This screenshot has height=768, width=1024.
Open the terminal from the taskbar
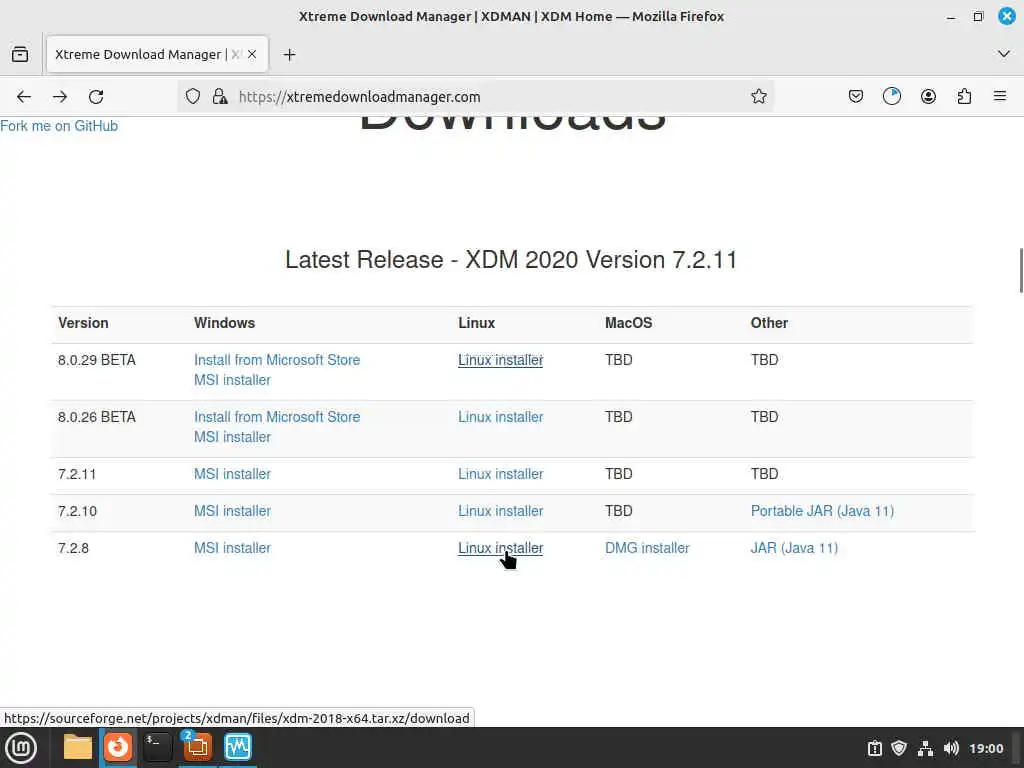tap(157, 747)
